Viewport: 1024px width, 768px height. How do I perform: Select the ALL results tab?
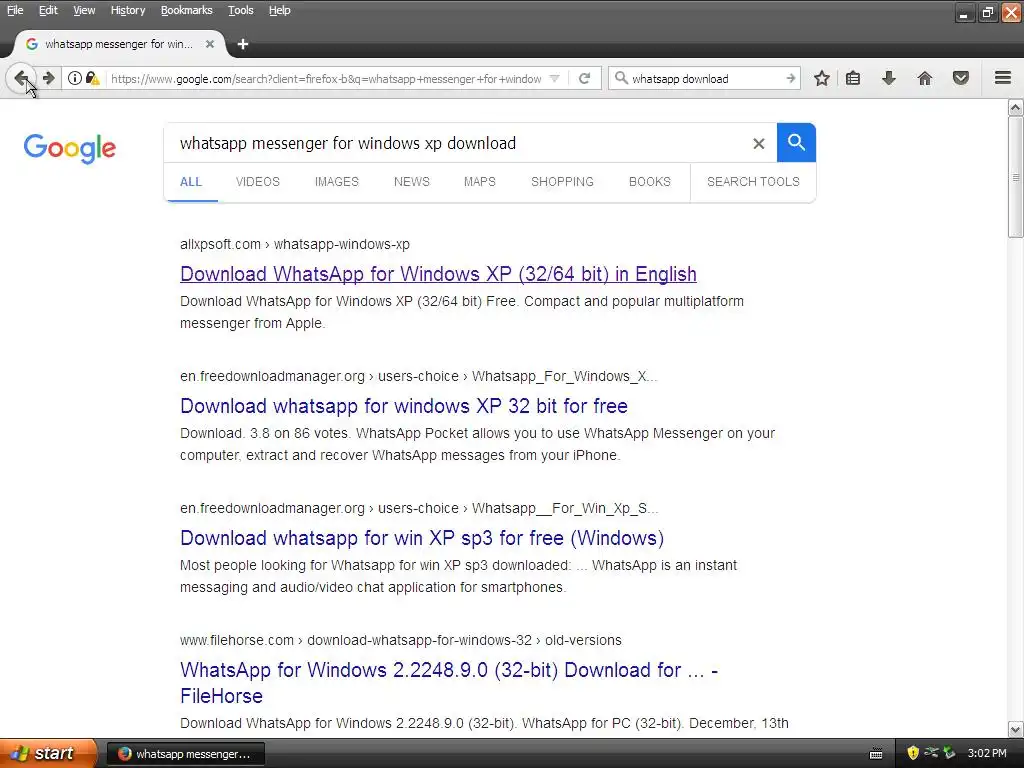[191, 182]
